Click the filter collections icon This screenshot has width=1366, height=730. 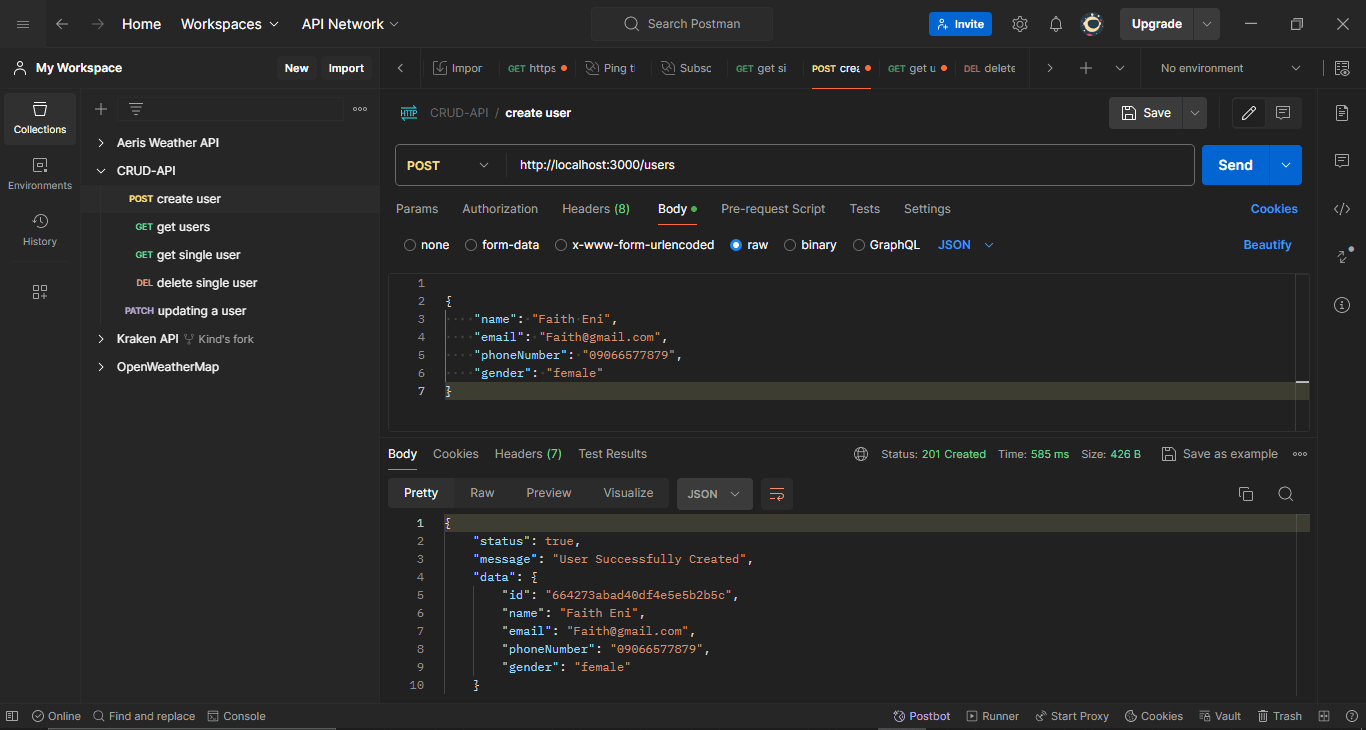(136, 109)
